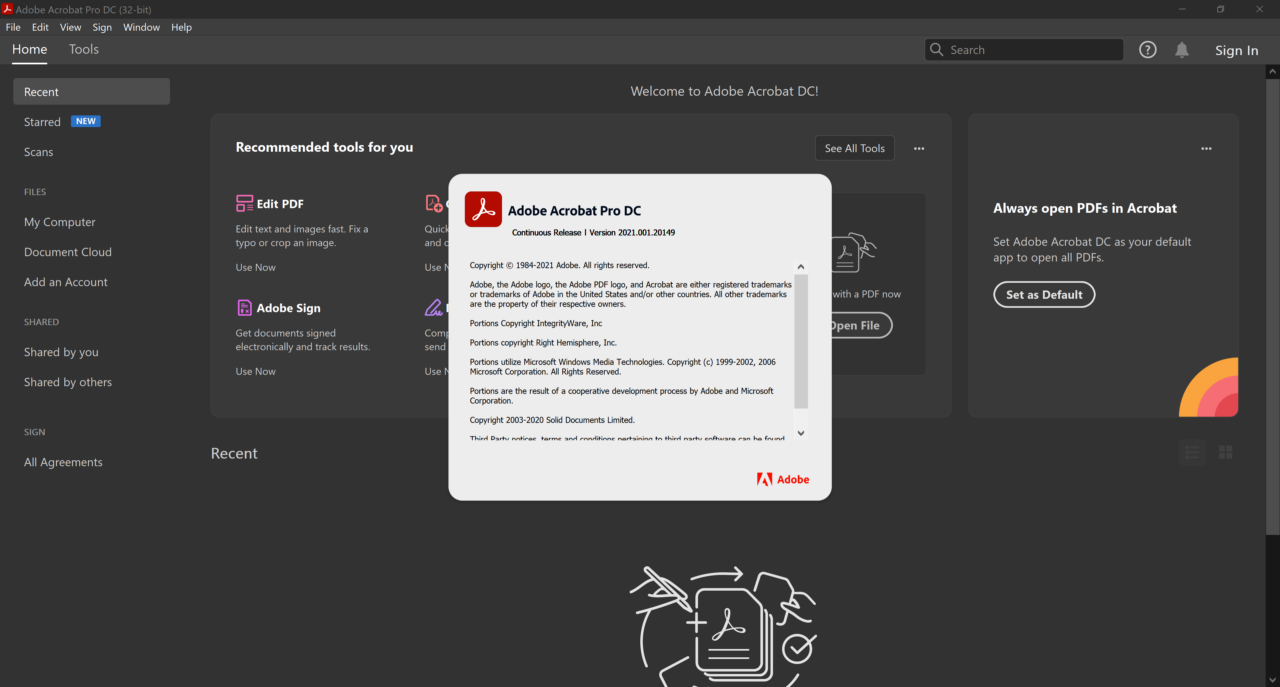1280x687 pixels.
Task: Click the Acrobat logo in About dialog
Action: pyautogui.click(x=483, y=210)
